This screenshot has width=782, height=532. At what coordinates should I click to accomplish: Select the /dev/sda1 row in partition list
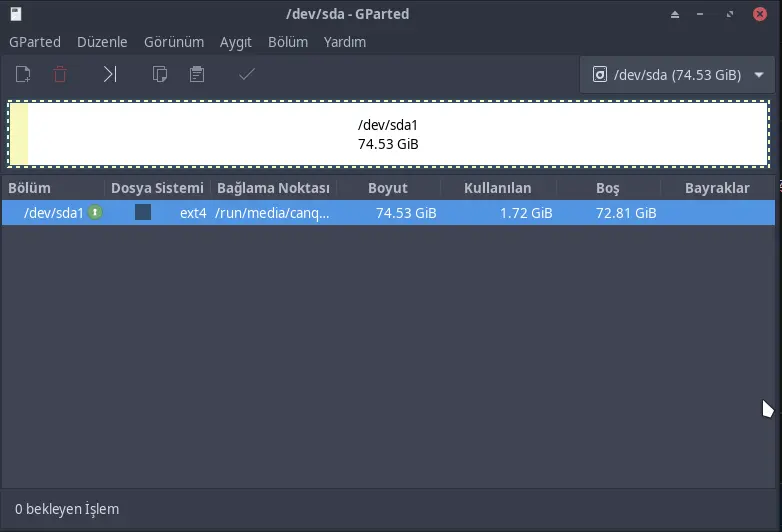pos(389,213)
